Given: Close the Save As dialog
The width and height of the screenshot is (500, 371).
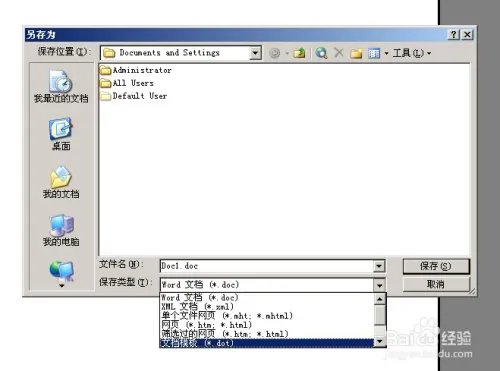Looking at the screenshot, I should pos(467,34).
